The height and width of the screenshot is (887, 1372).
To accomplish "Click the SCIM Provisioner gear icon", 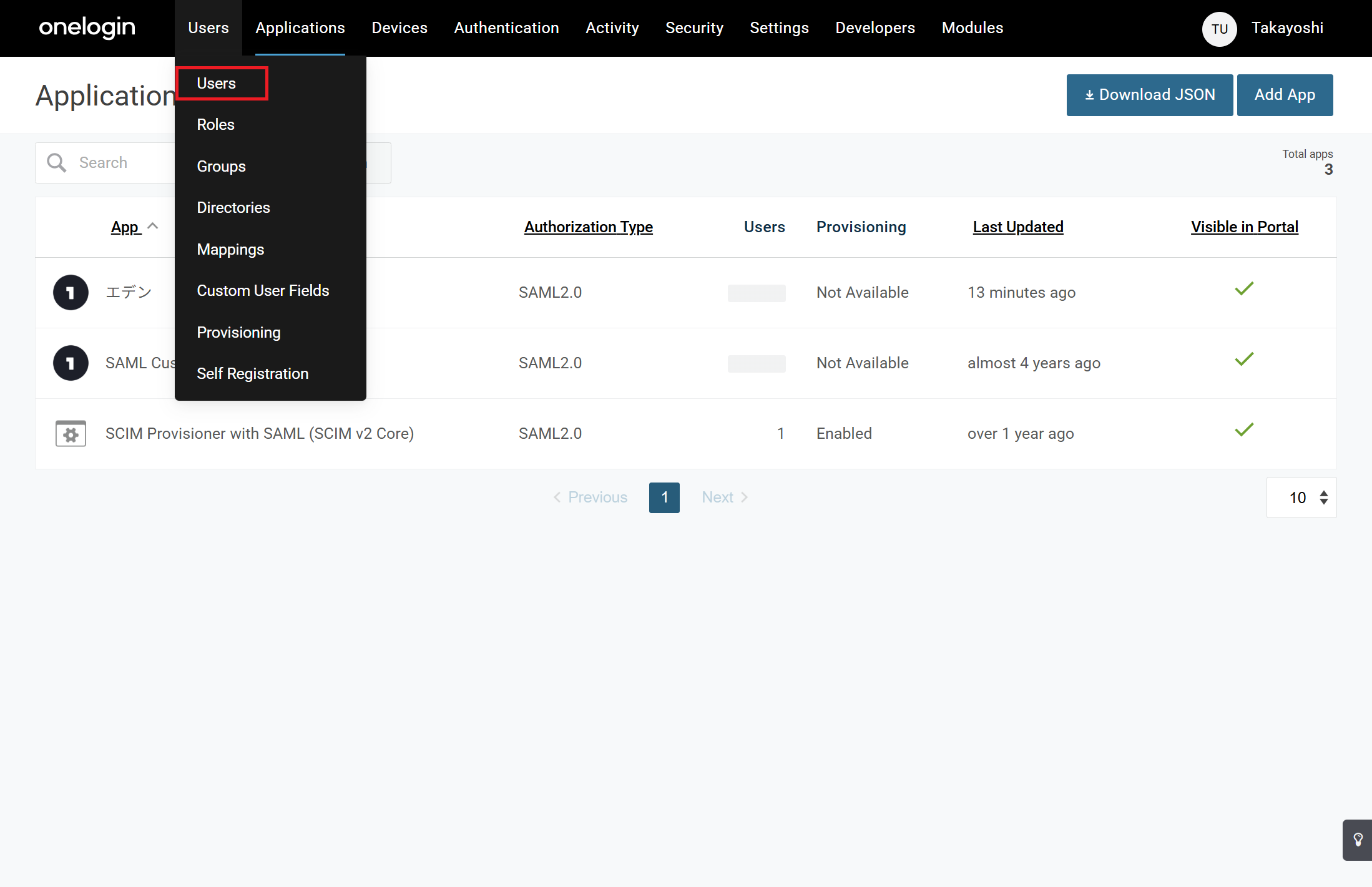I will point(71,434).
